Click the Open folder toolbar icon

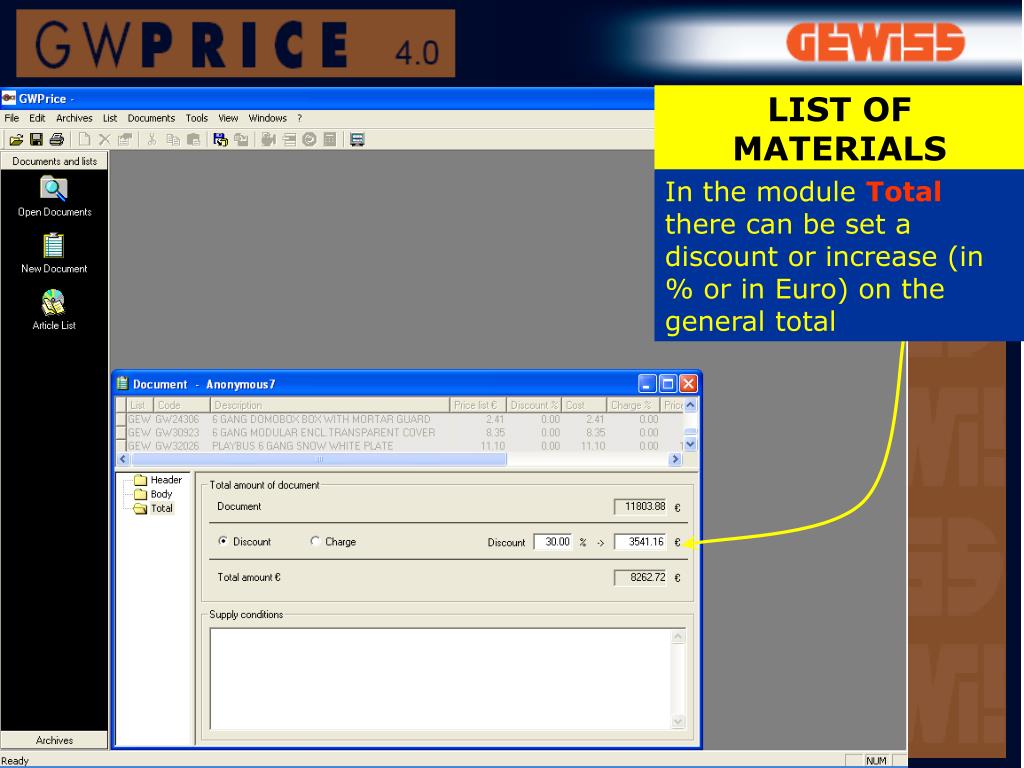[x=16, y=139]
